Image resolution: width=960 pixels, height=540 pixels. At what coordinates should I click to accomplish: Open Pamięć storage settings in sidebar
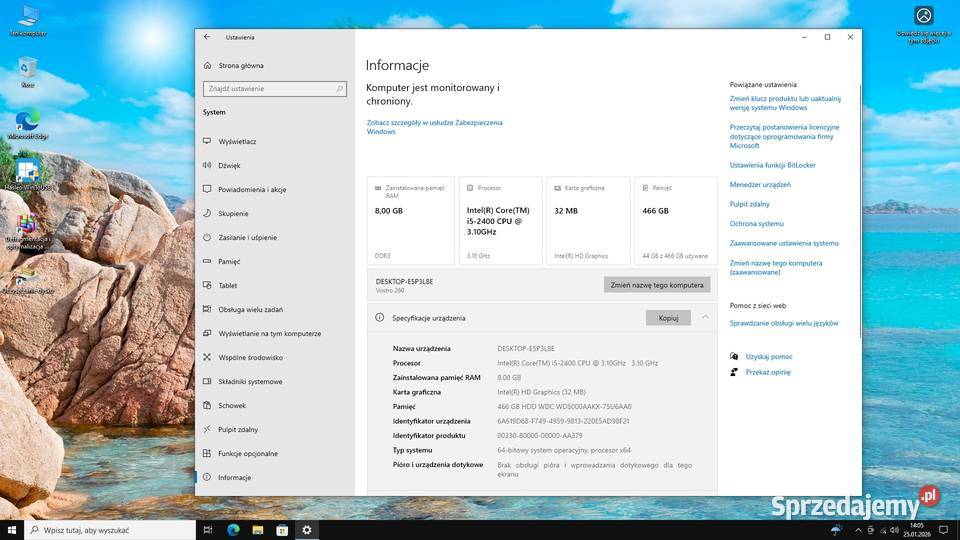tap(229, 261)
